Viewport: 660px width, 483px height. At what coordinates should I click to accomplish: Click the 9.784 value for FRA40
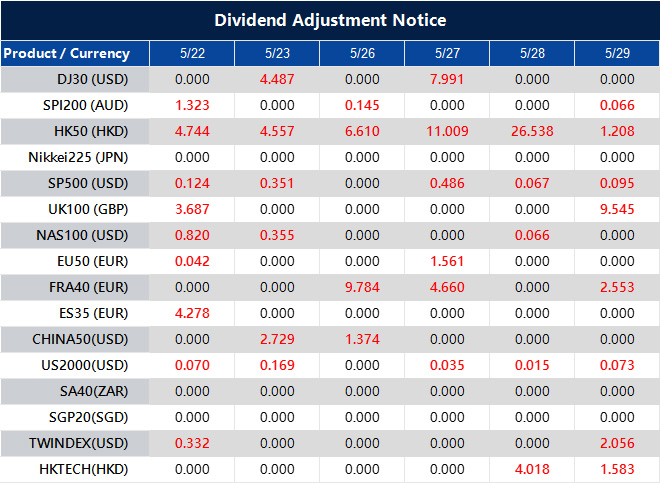point(362,287)
